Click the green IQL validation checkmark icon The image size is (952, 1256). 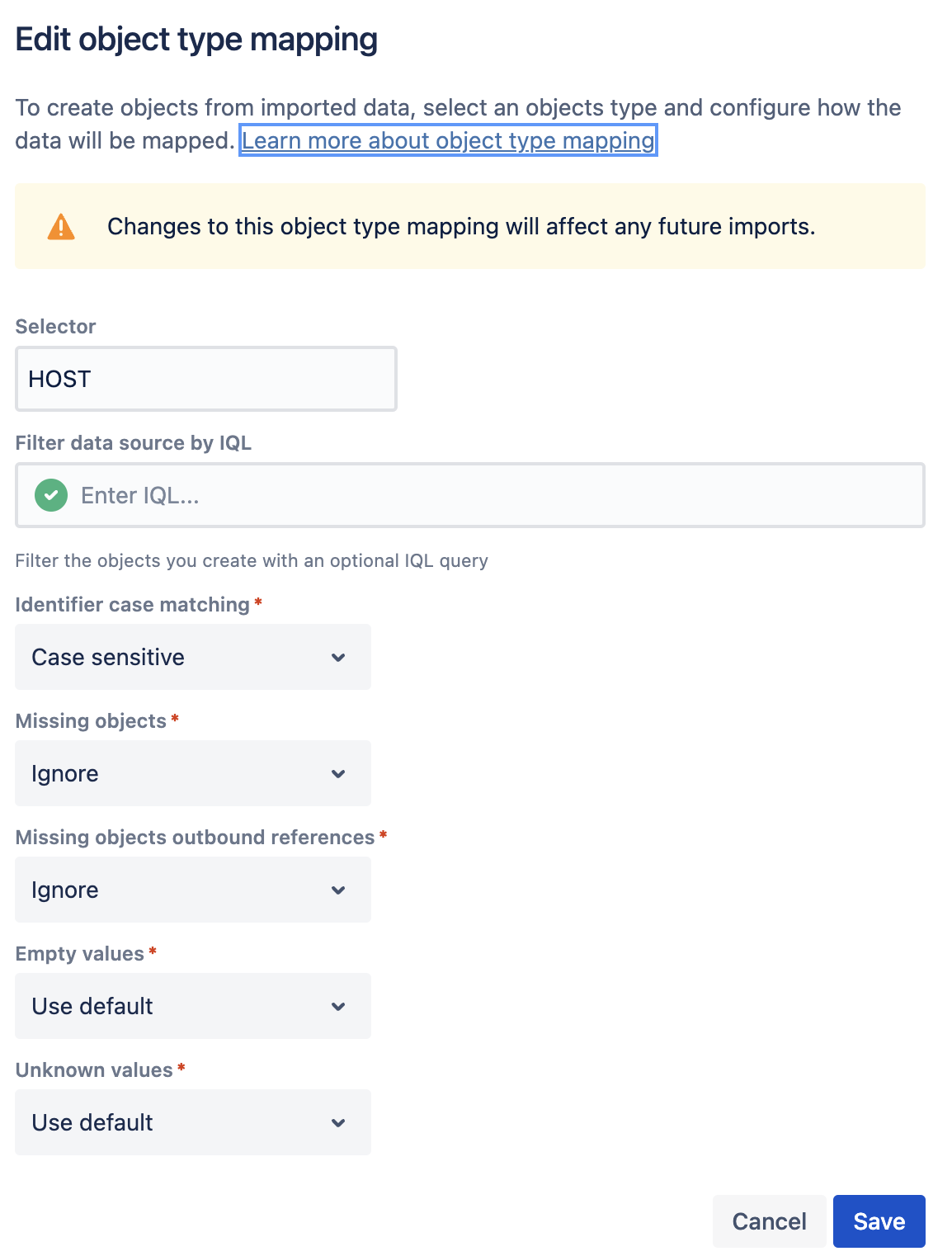tap(51, 495)
